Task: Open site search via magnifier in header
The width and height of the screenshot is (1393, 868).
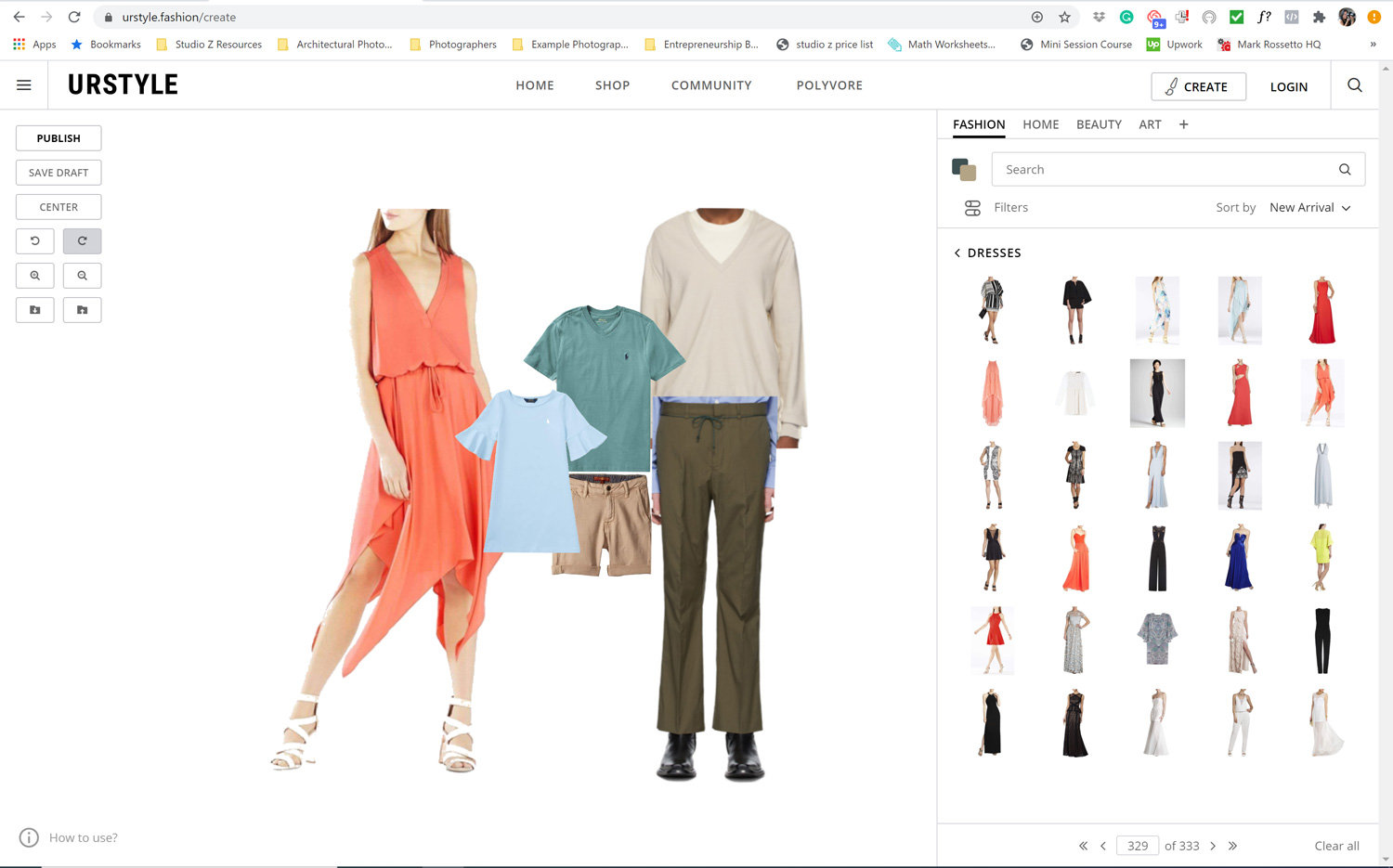Action: [x=1355, y=85]
